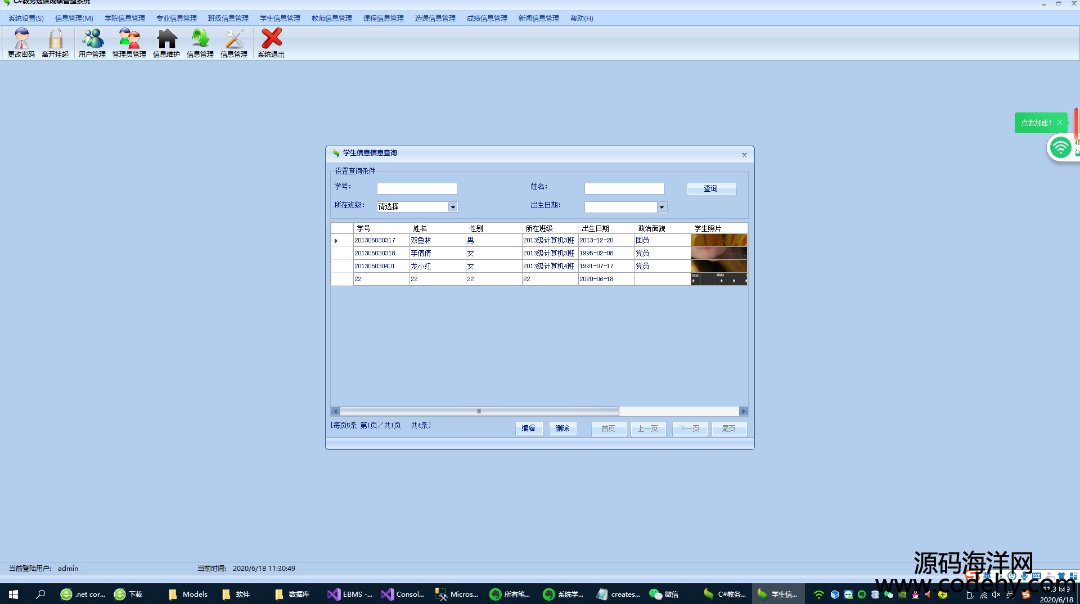Open 用户管理 user management from toolbar
Screen dimensions: 1080x604
point(92,41)
